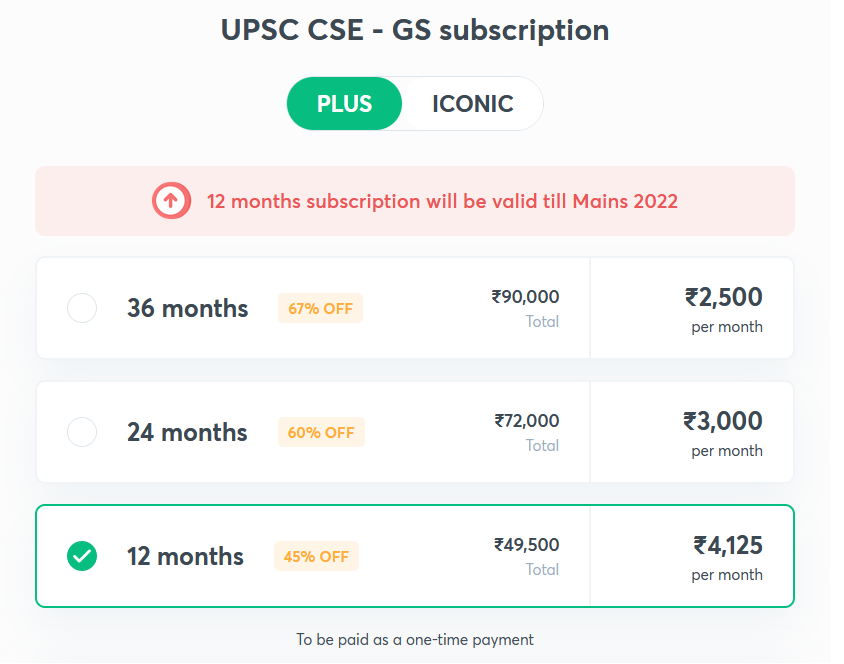The image size is (844, 664).
Task: Select the 36 months radio button
Action: click(x=82, y=308)
